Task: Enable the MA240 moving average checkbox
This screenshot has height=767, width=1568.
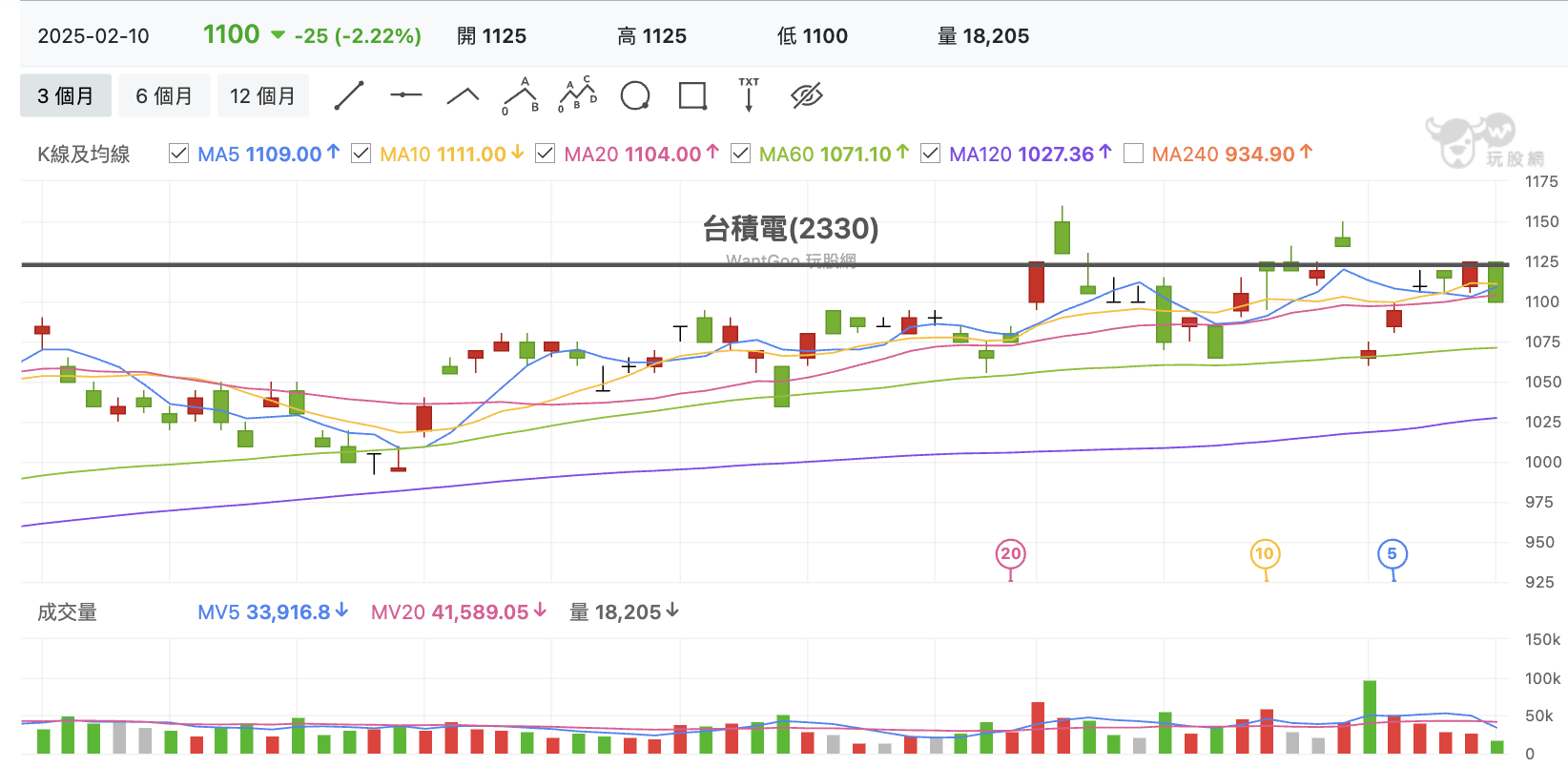Action: [x=1133, y=154]
